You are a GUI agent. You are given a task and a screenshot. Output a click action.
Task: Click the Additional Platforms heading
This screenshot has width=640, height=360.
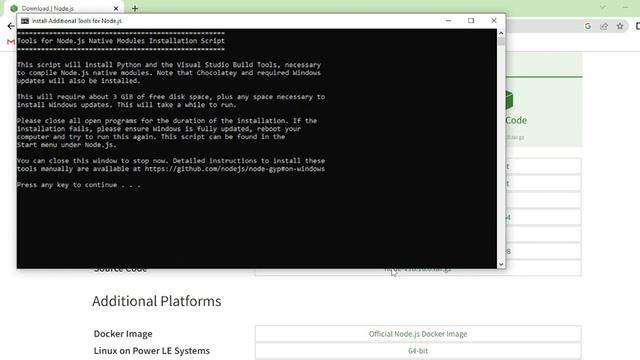pos(157,301)
